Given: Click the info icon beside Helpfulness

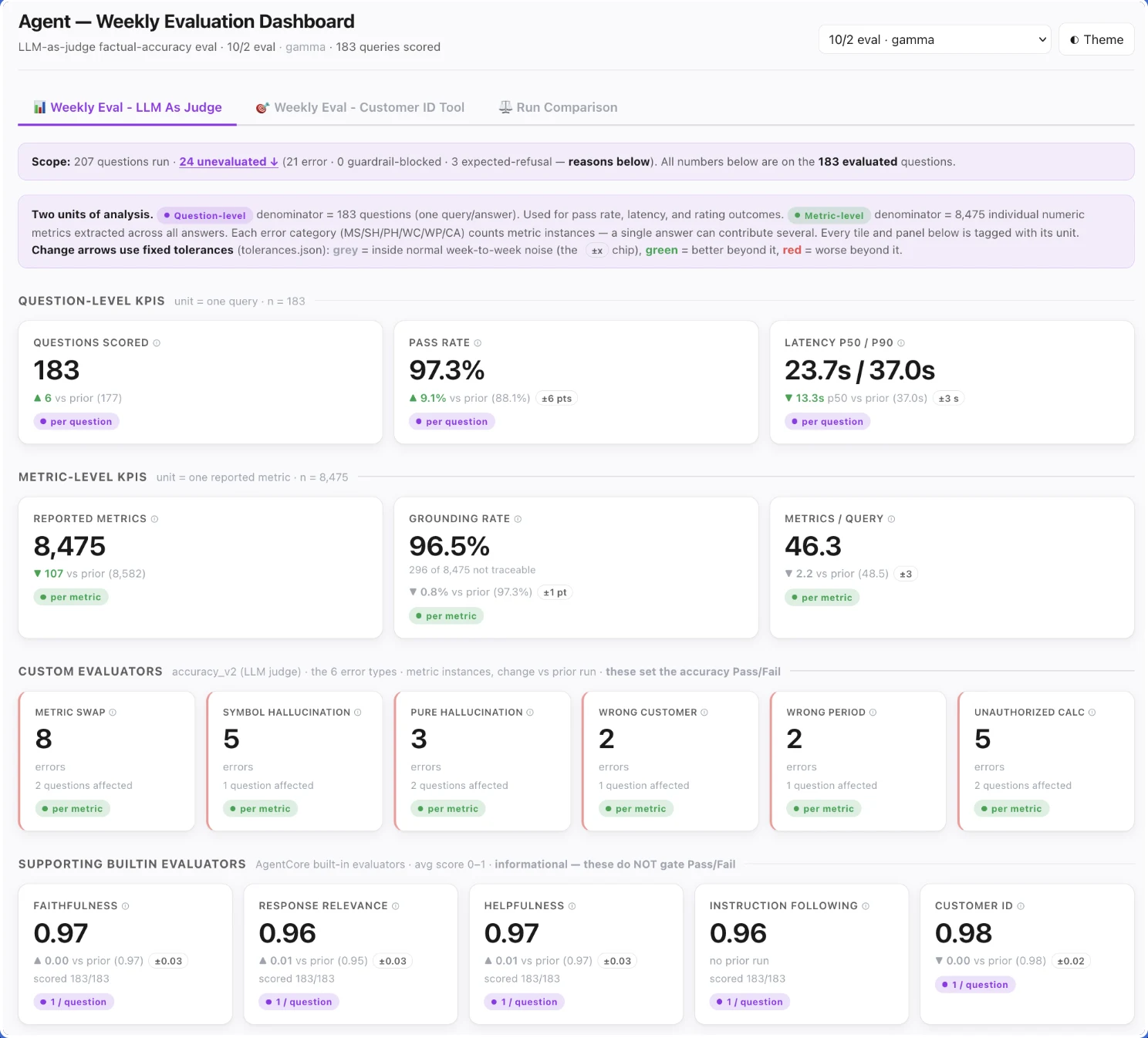Looking at the screenshot, I should [572, 906].
